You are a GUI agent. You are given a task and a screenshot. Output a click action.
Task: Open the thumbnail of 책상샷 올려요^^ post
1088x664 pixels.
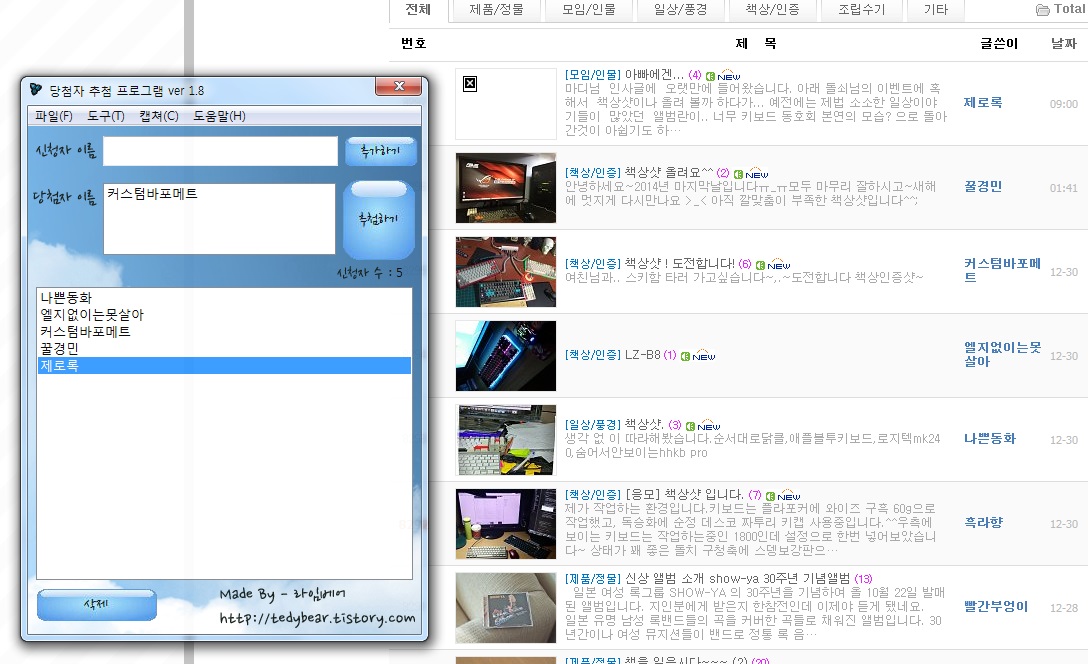[506, 188]
